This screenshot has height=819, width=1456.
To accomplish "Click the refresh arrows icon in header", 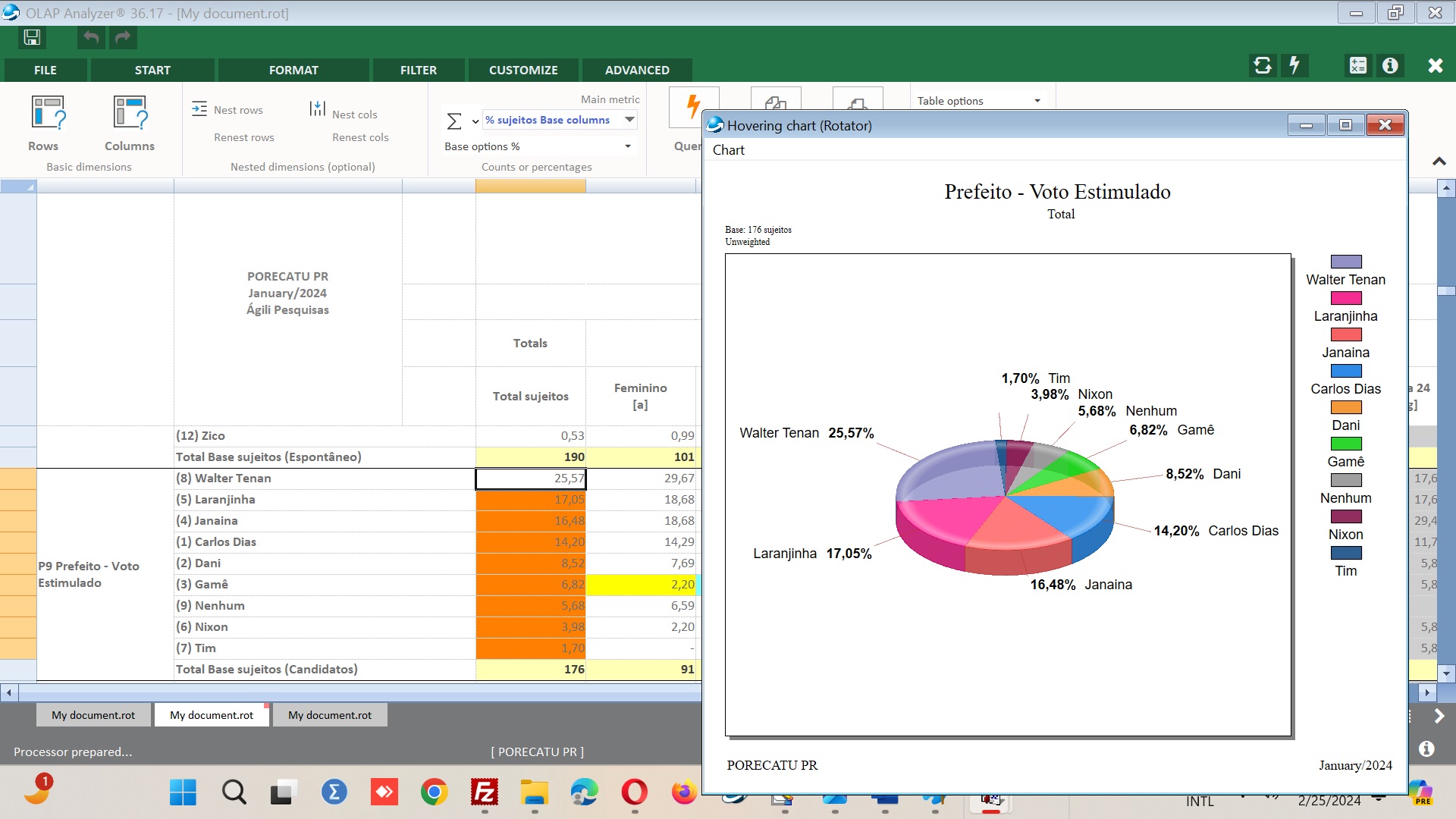I will point(1263,66).
